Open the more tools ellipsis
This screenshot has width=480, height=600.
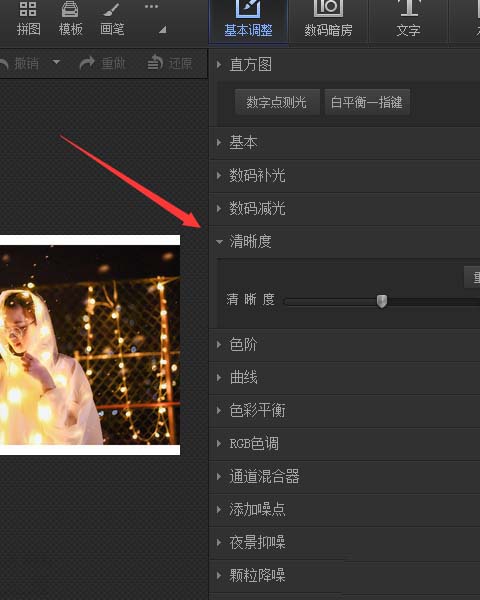151,7
